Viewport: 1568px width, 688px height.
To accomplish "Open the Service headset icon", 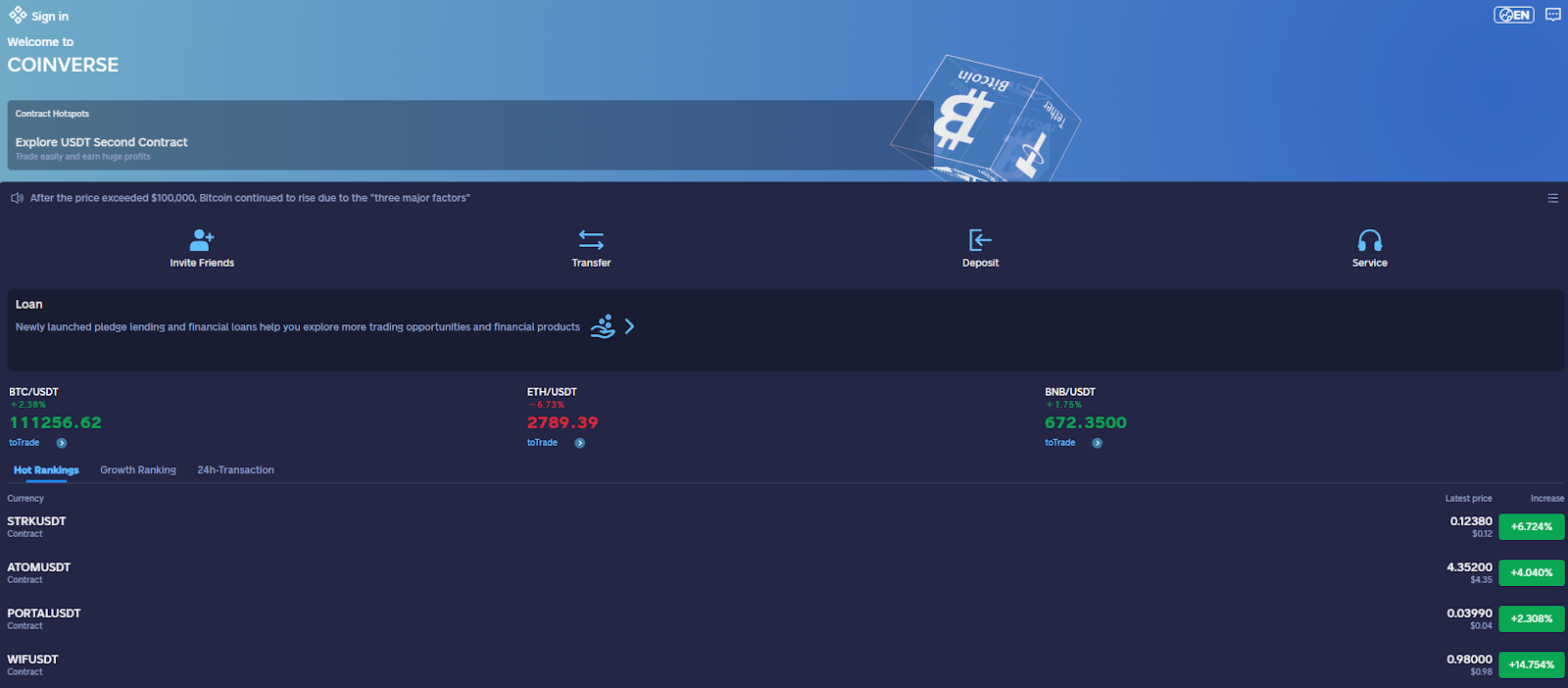I will click(1369, 240).
